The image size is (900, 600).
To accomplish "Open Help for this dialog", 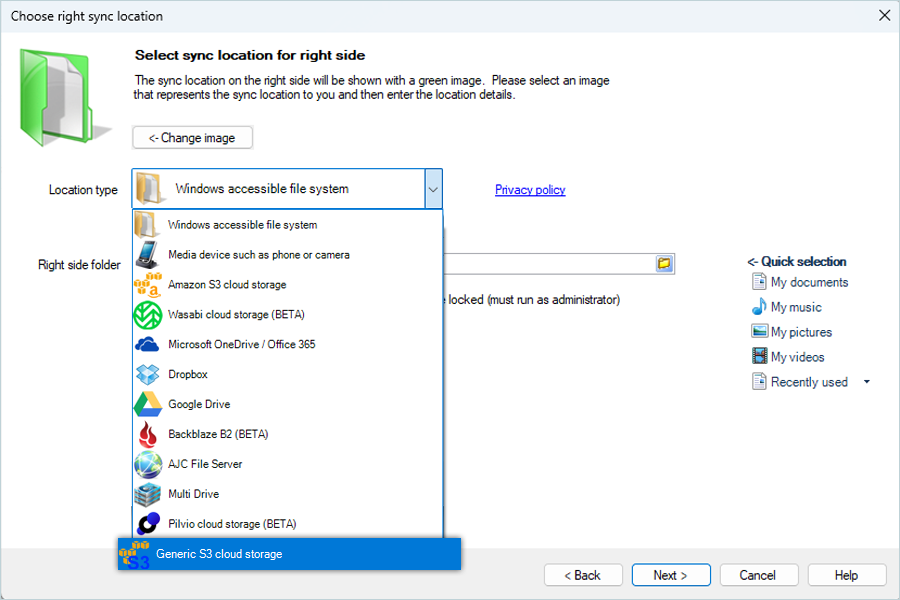I will (x=847, y=575).
